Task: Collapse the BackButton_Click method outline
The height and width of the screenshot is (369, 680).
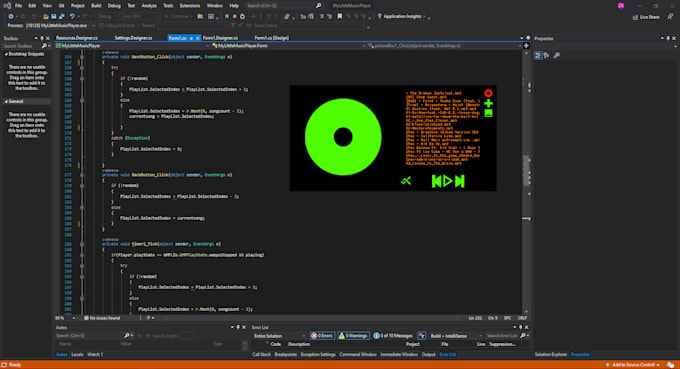Action: click(x=82, y=175)
